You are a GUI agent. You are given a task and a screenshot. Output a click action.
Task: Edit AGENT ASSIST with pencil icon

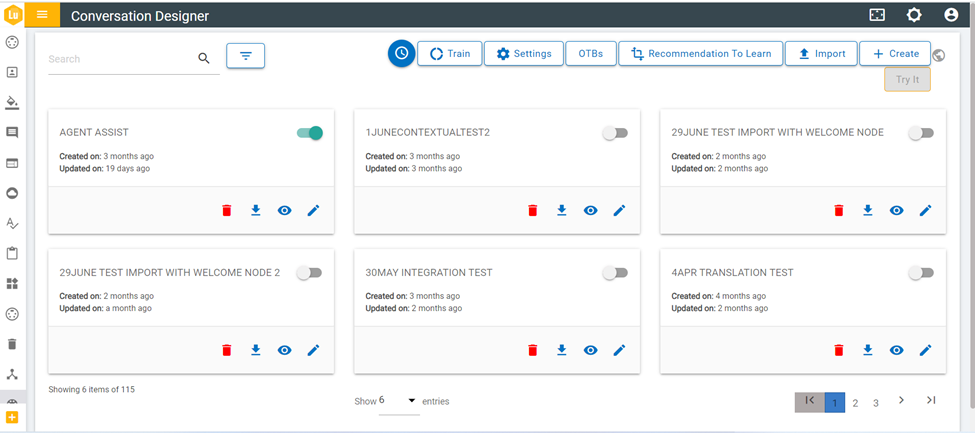[x=313, y=211]
